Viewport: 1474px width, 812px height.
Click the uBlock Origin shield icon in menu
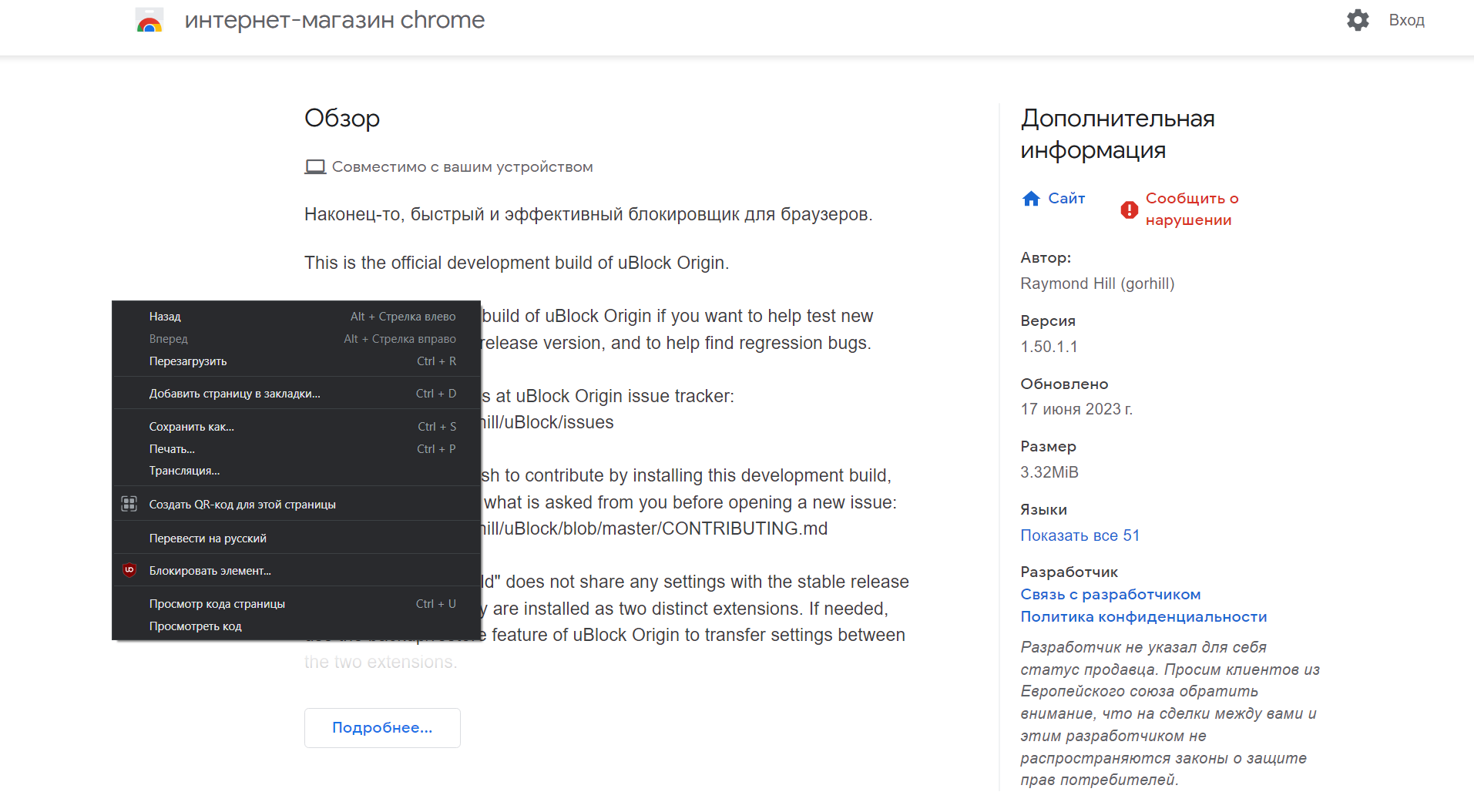pos(129,570)
